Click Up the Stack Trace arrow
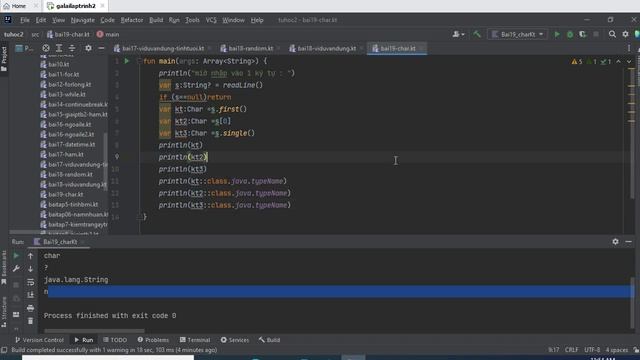 pos(31,256)
